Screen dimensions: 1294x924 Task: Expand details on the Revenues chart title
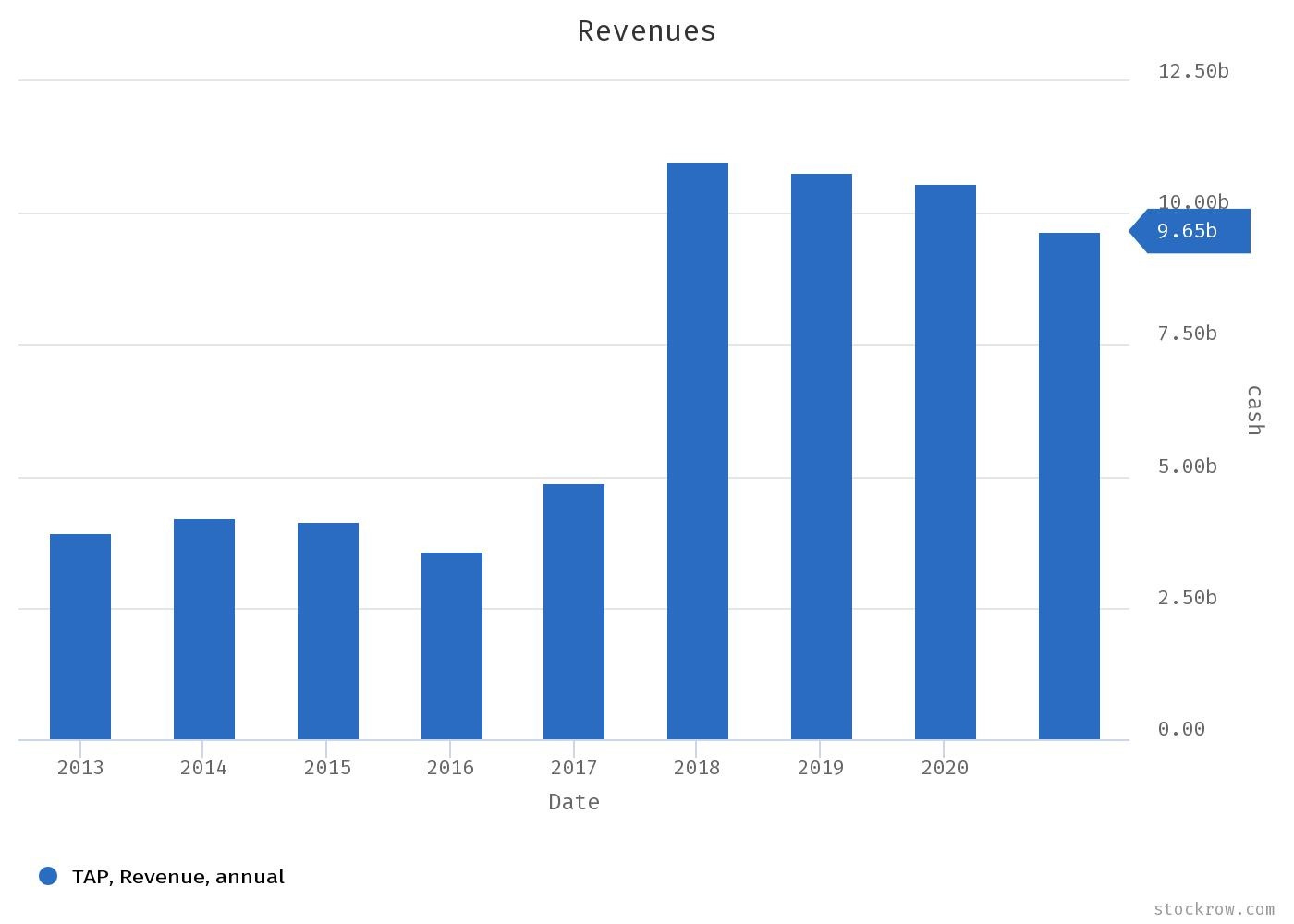[x=646, y=30]
